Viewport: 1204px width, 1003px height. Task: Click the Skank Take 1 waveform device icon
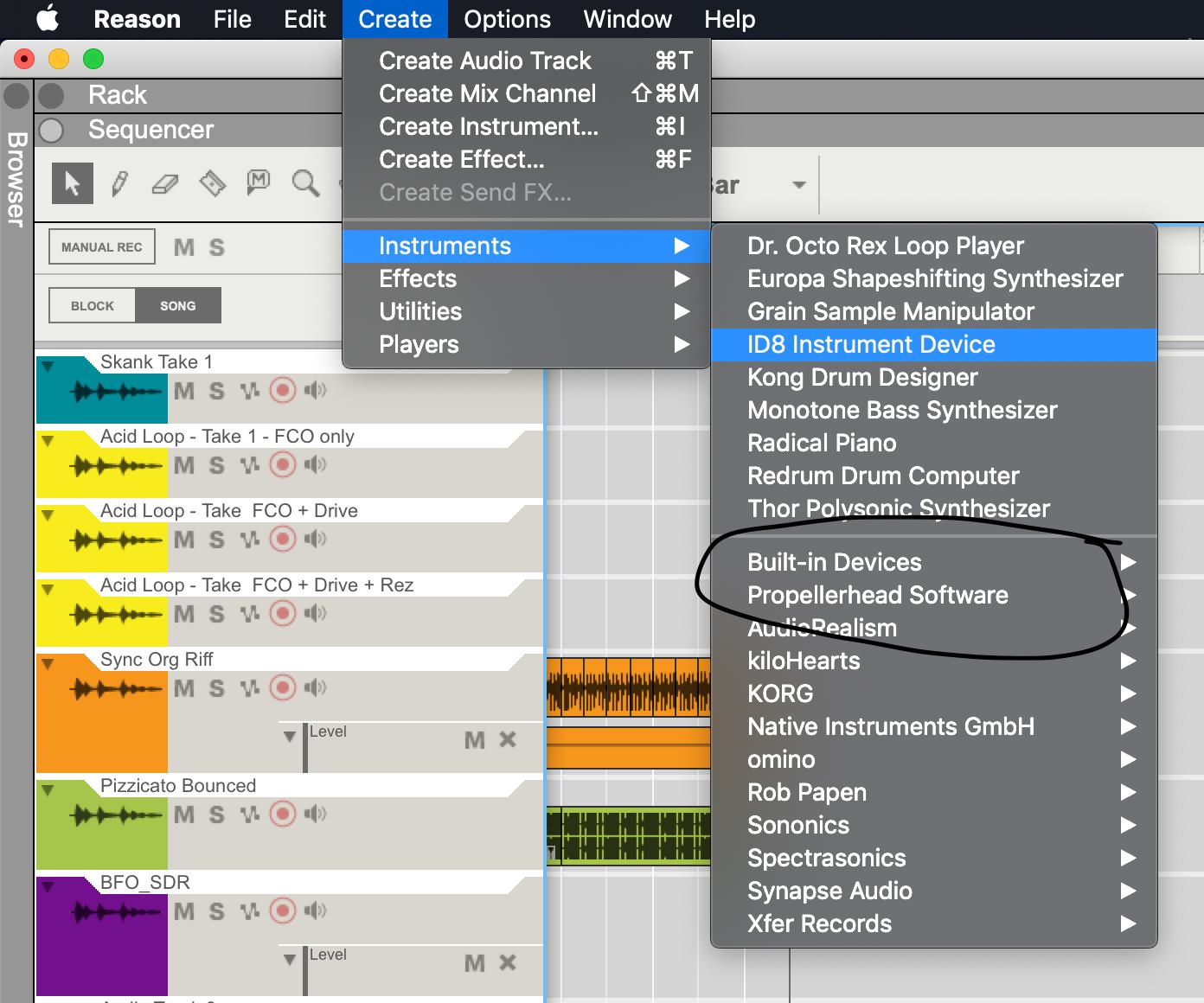117,393
